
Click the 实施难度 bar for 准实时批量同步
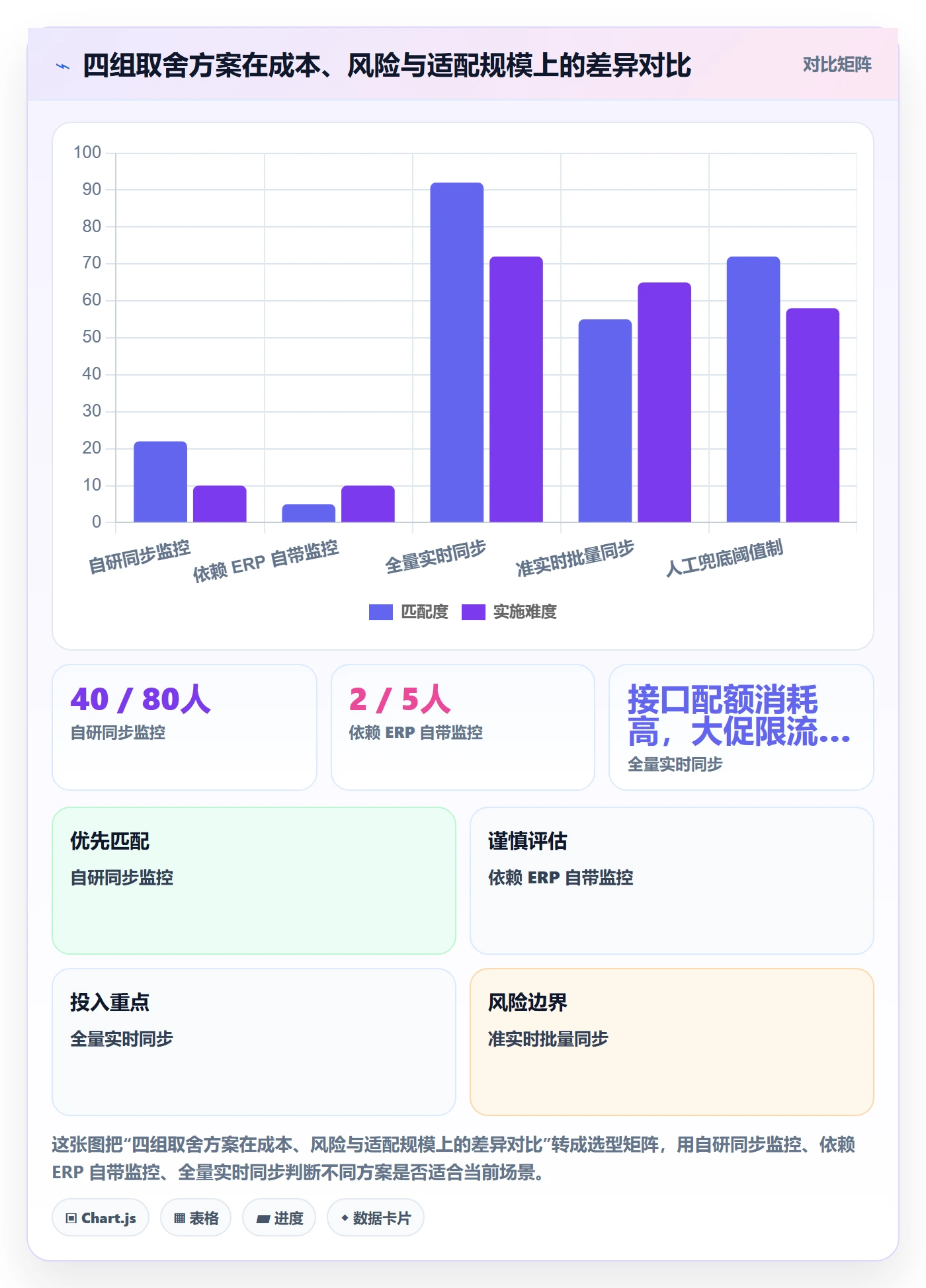tap(664, 402)
